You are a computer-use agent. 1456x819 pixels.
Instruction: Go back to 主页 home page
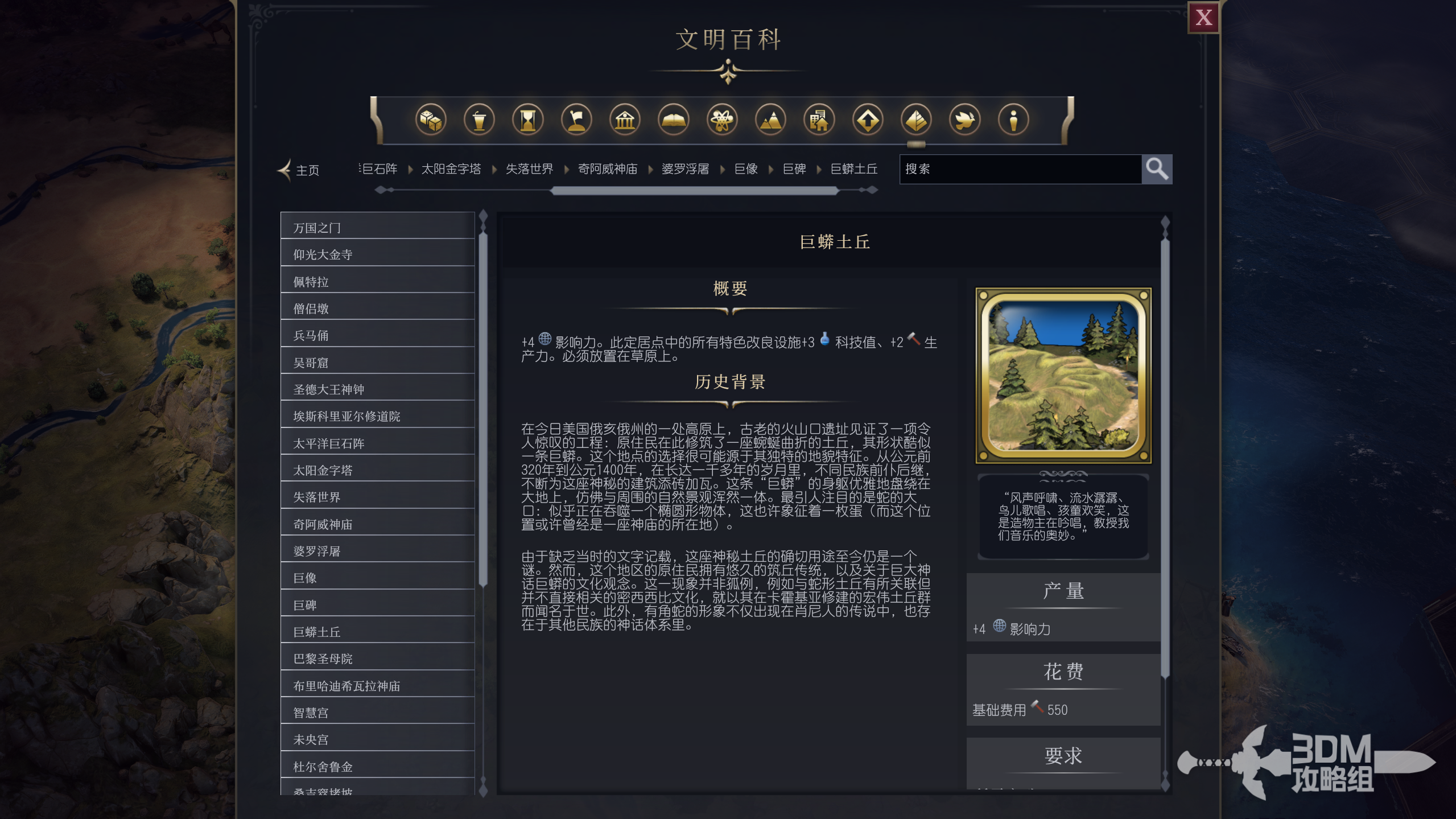point(299,170)
